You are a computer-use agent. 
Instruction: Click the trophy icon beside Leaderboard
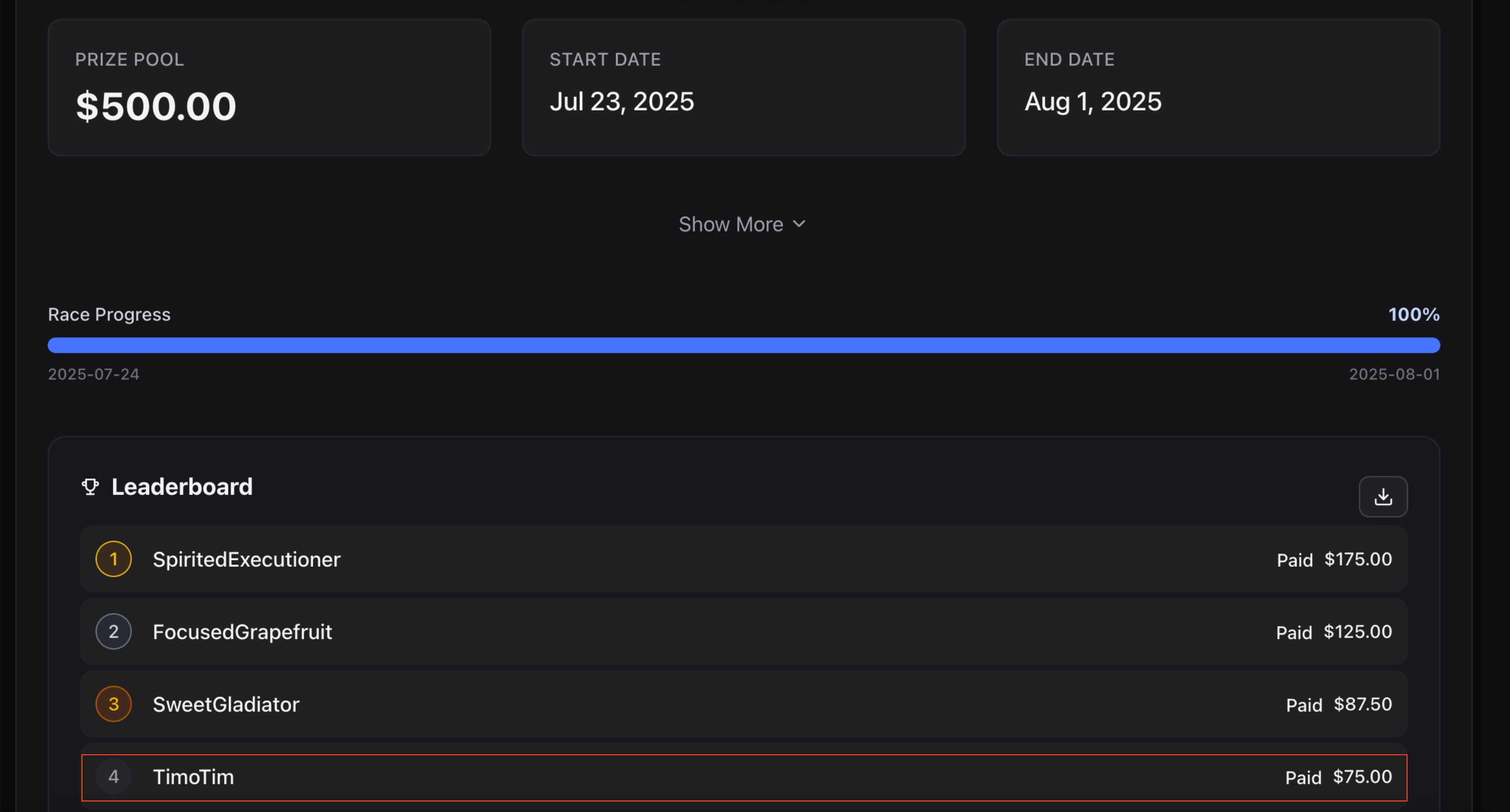click(90, 487)
